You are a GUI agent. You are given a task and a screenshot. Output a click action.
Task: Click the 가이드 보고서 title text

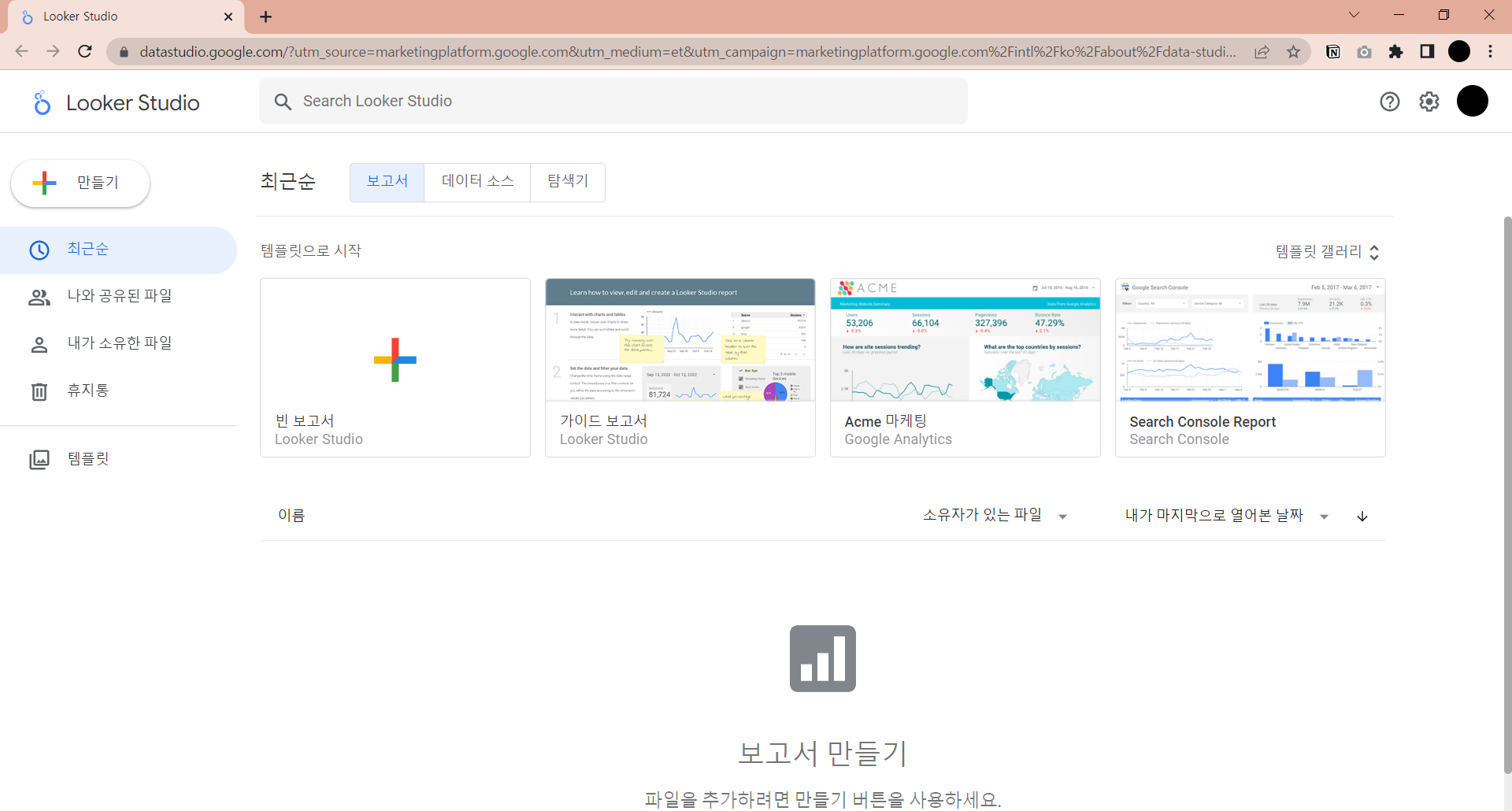(603, 421)
